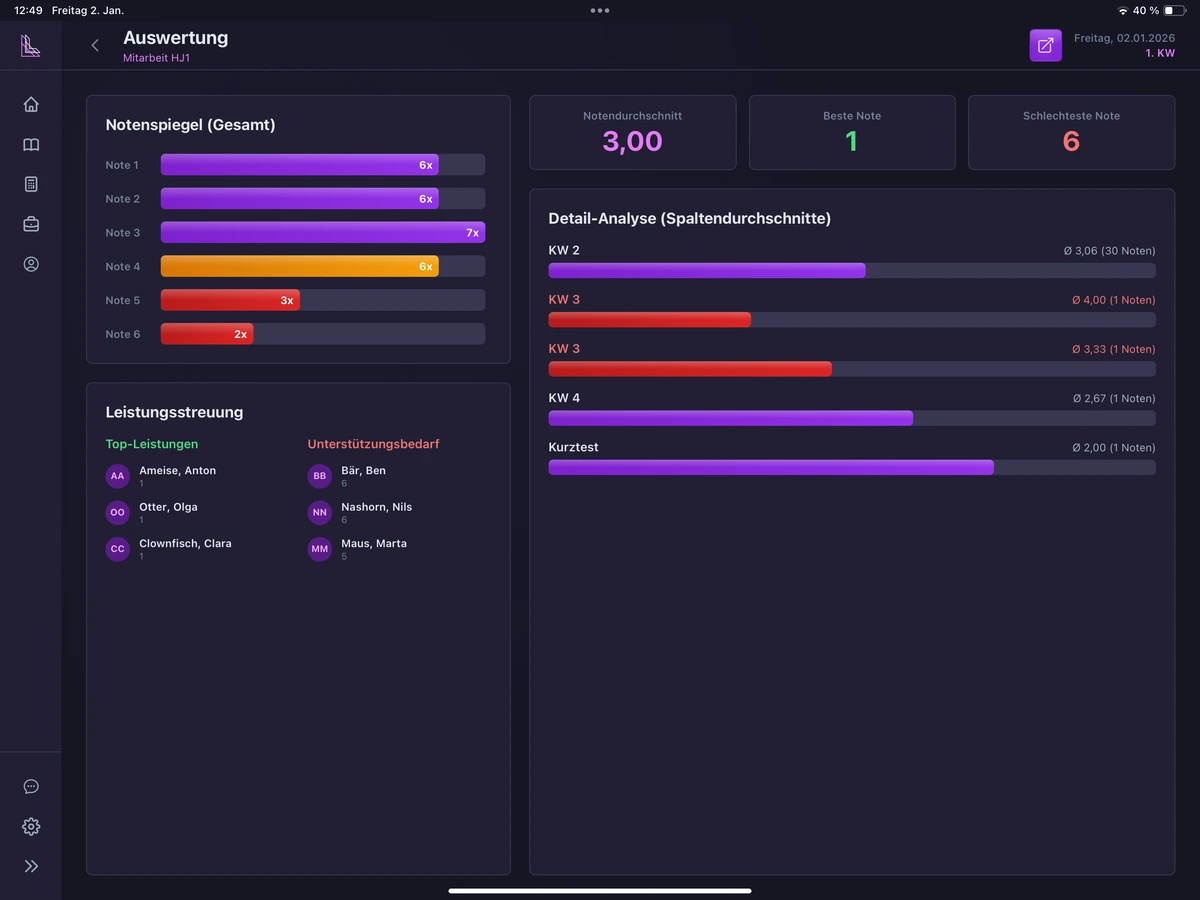Tap the Notendurchschnitt 3,00 card
This screenshot has width=1200, height=900.
pyautogui.click(x=632, y=132)
